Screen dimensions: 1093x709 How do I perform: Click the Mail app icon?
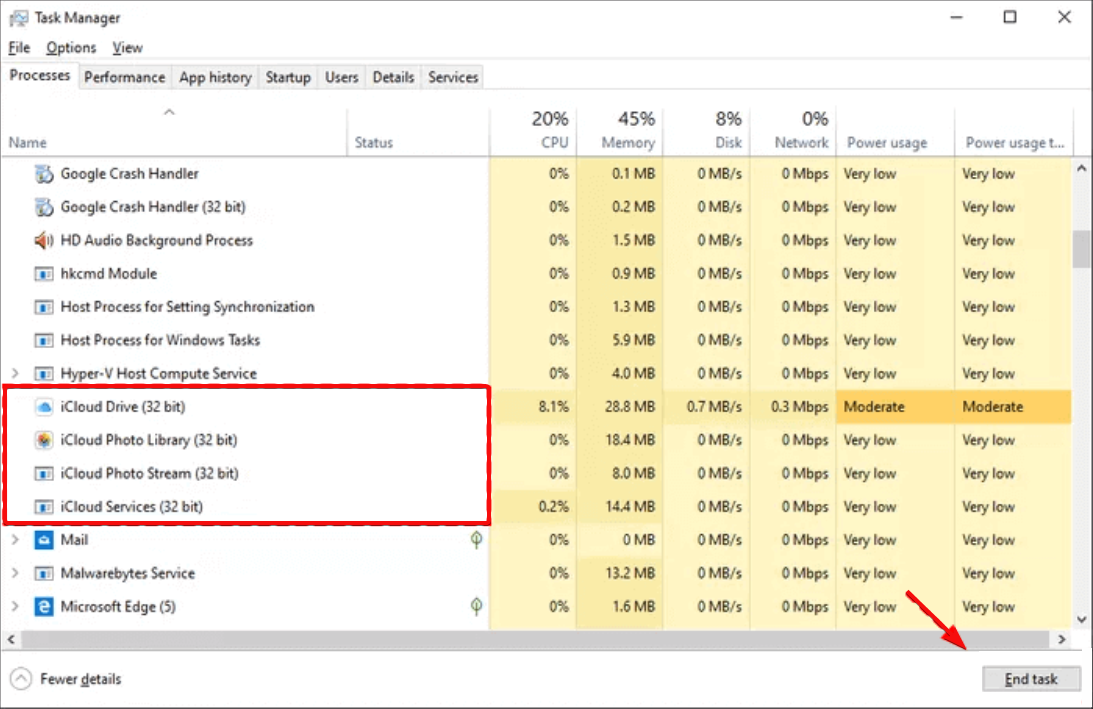pos(44,540)
